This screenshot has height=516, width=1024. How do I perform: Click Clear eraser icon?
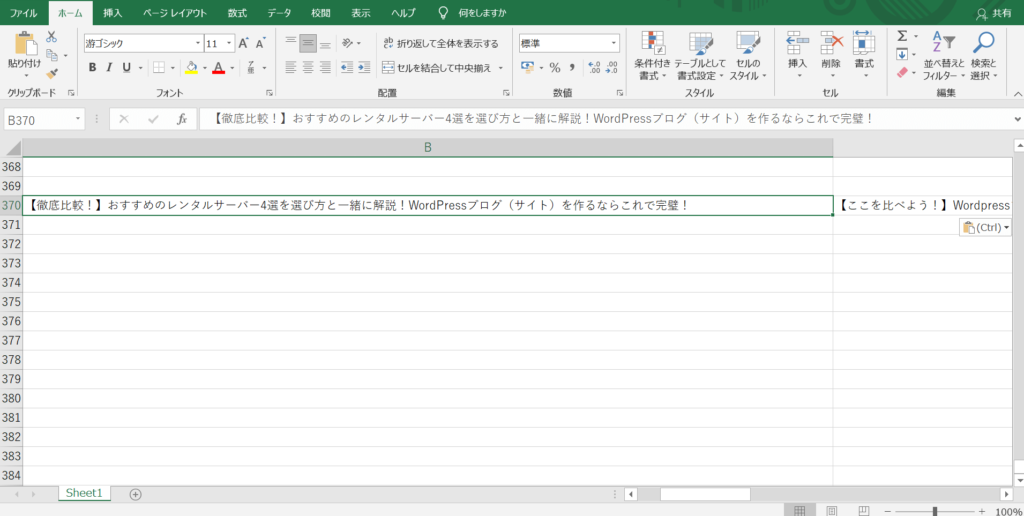coord(903,73)
